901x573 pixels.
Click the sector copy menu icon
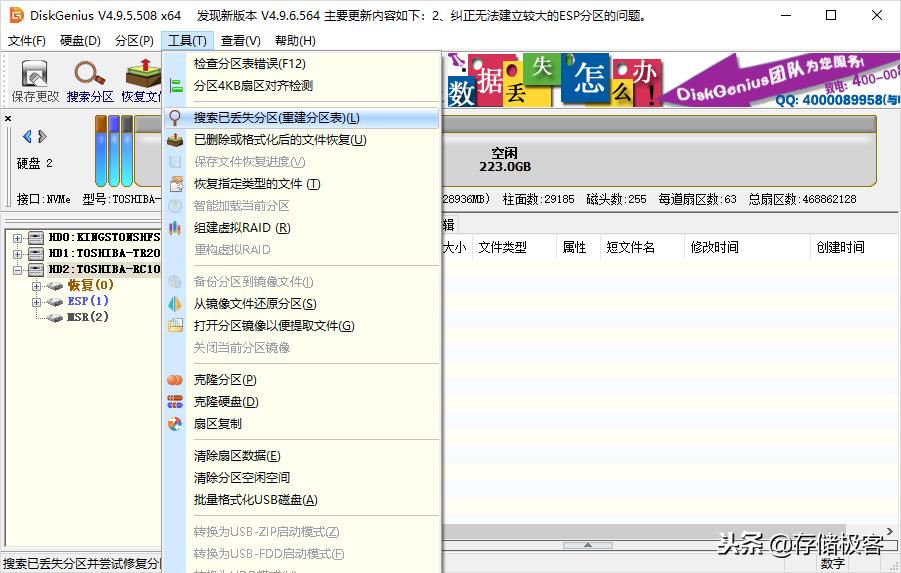click(175, 424)
